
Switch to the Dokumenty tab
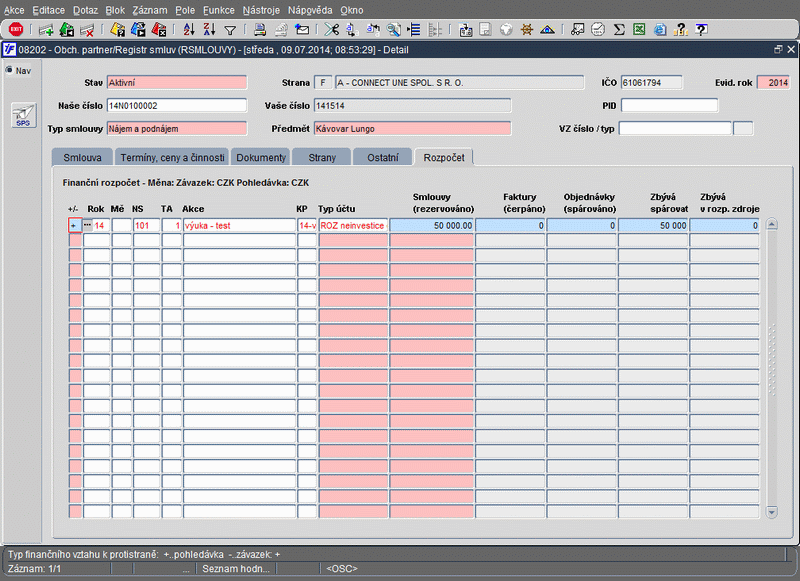pos(261,158)
